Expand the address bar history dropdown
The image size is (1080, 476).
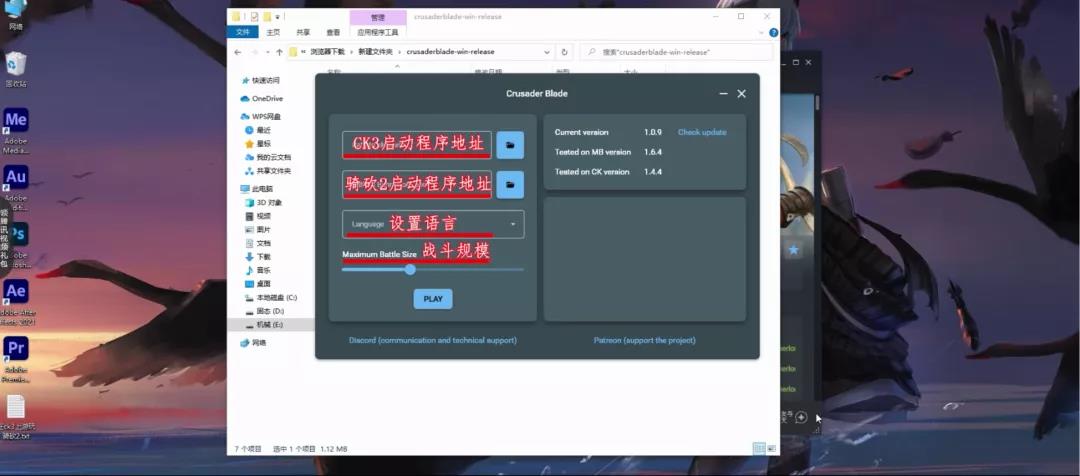coord(547,52)
